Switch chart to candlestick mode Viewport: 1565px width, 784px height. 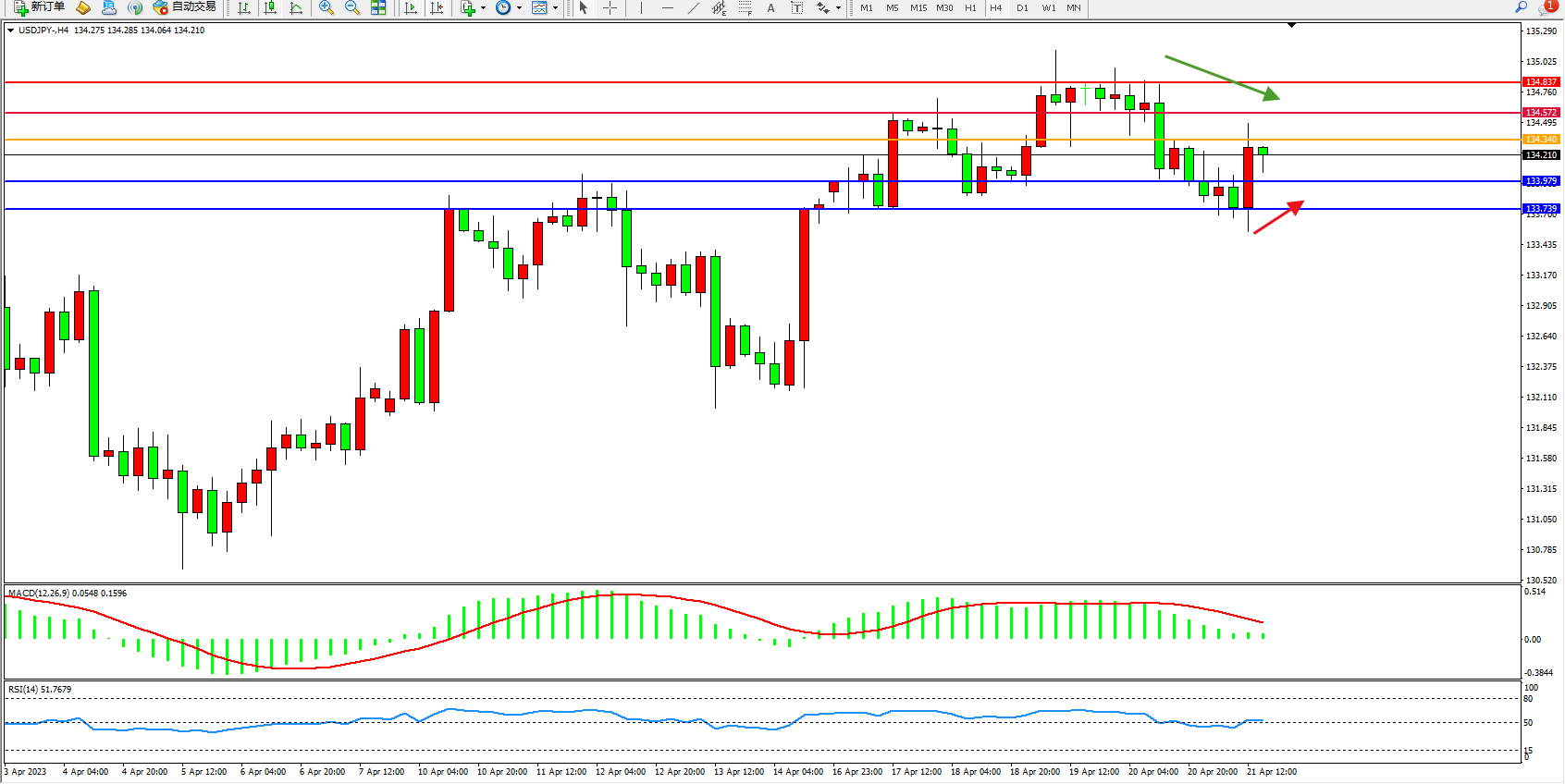(x=270, y=7)
